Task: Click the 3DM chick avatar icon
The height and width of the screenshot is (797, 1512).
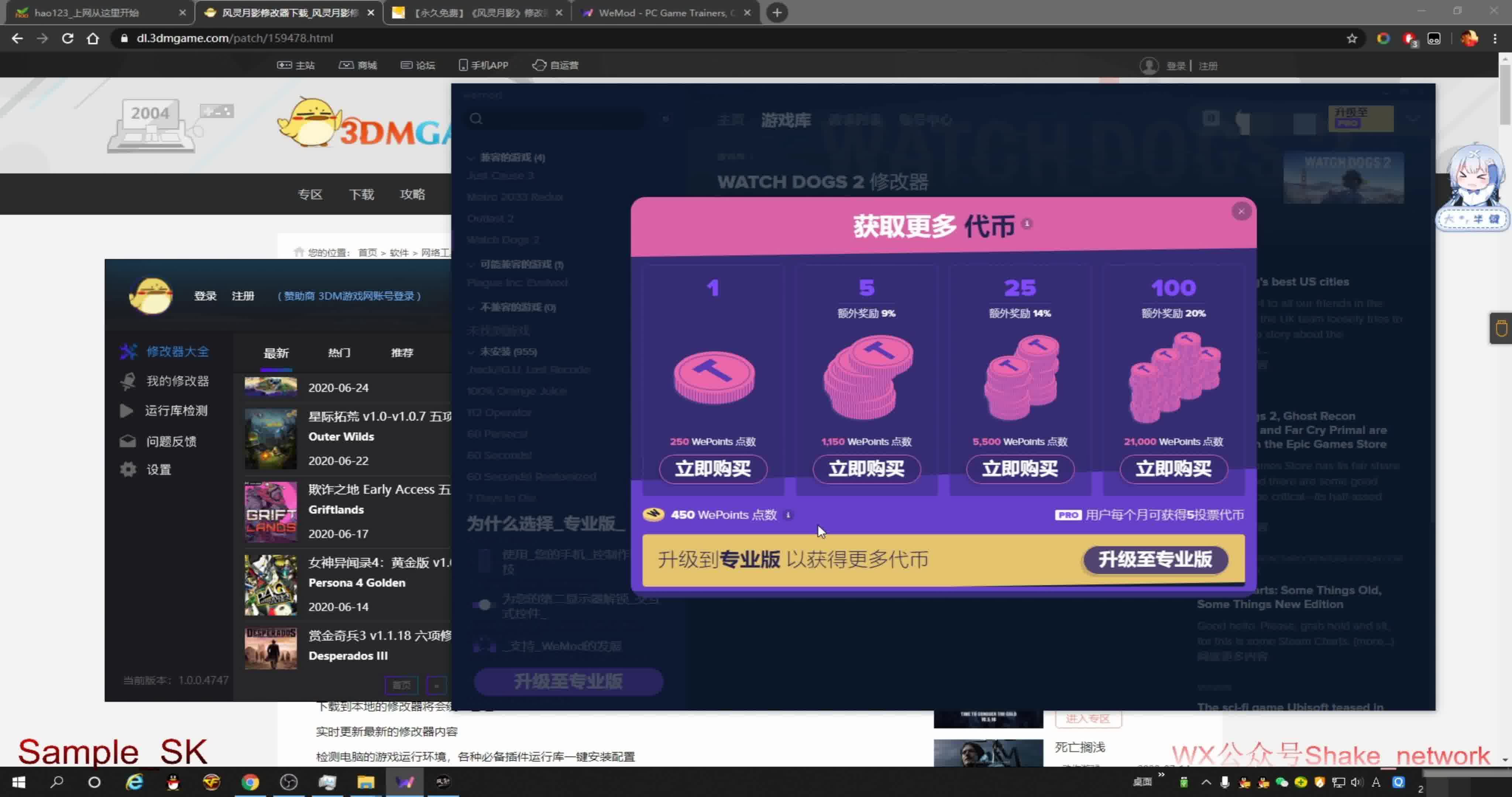Action: [x=151, y=295]
